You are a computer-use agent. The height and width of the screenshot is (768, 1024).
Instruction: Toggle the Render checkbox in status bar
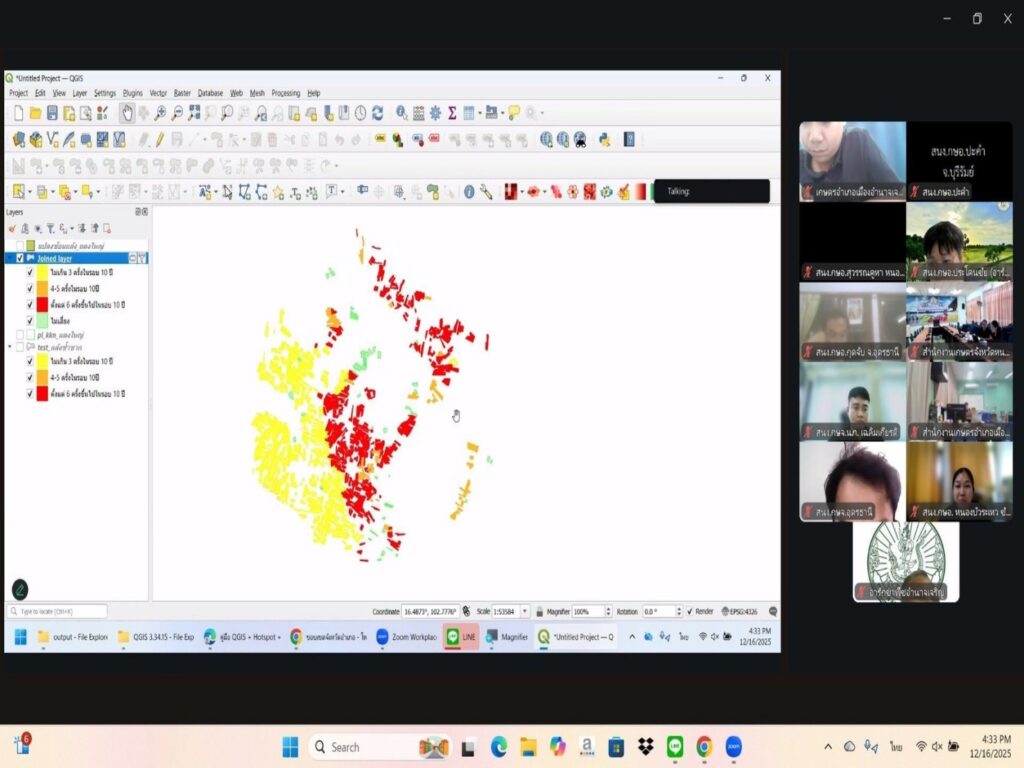click(690, 611)
